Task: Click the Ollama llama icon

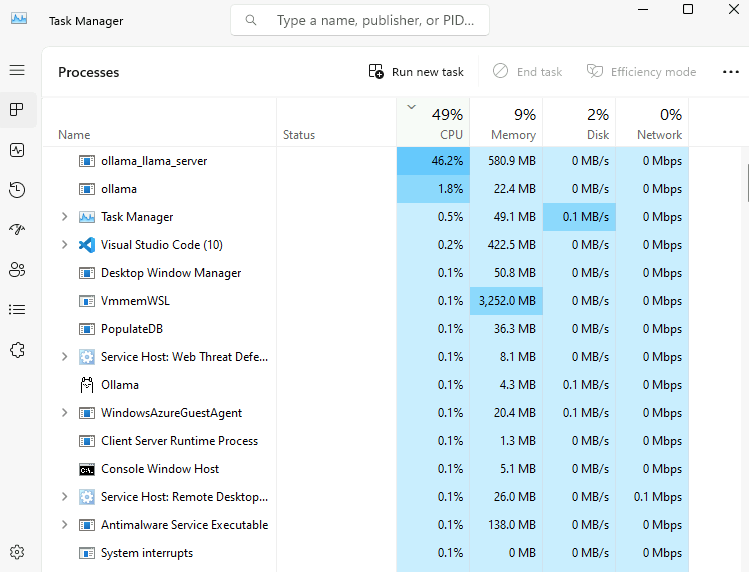Action: coord(87,385)
